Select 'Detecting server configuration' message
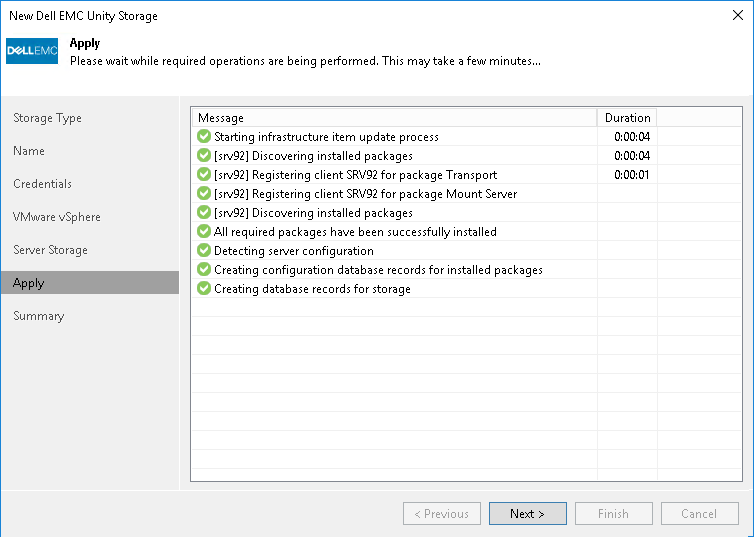This screenshot has width=754, height=537. click(x=293, y=251)
